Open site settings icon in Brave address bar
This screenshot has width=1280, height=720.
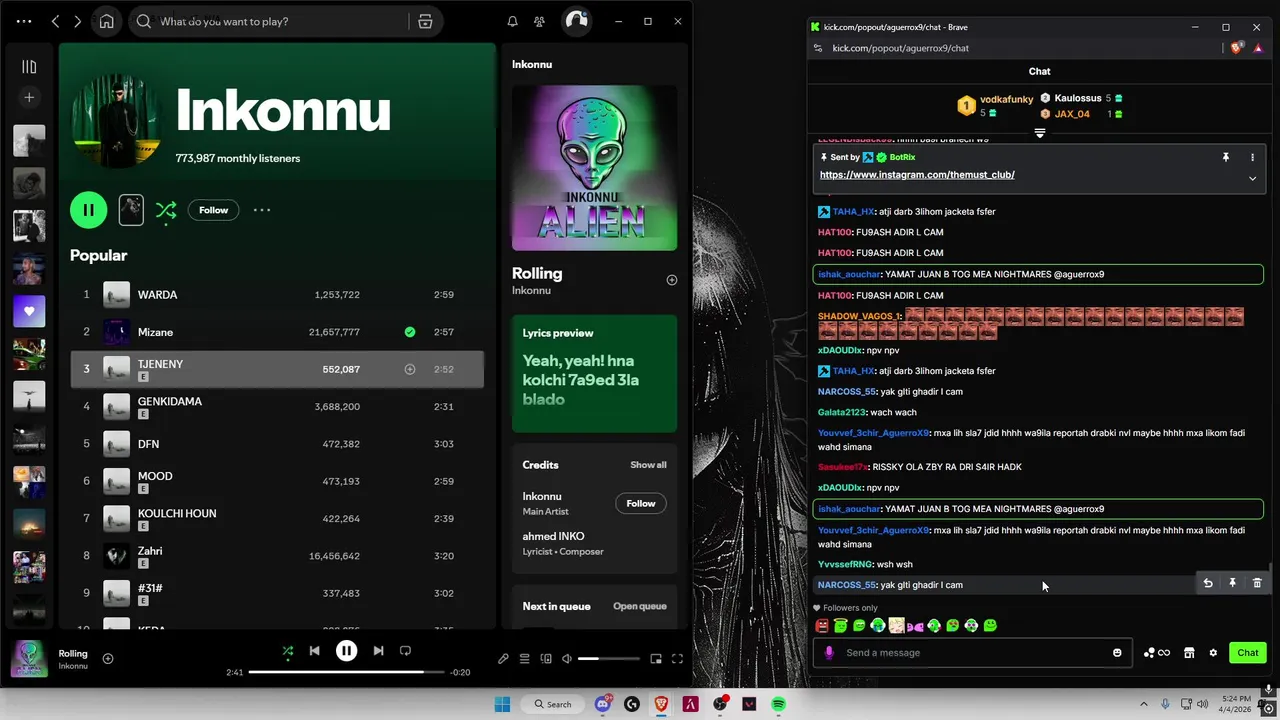tap(818, 48)
